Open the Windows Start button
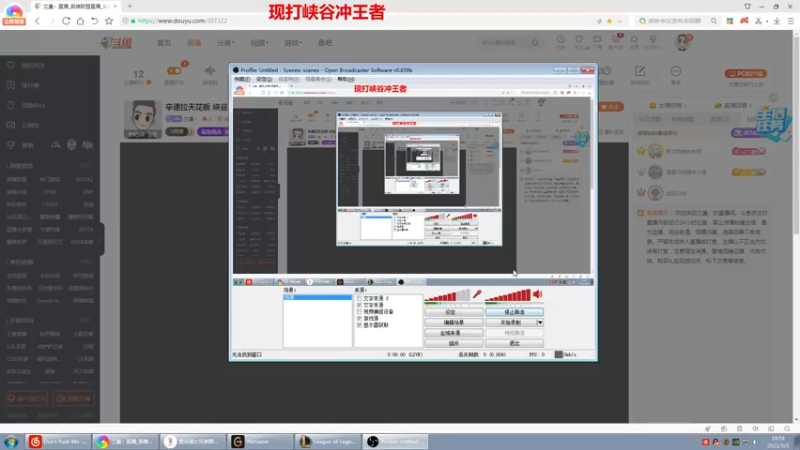The image size is (800, 450). [11, 441]
